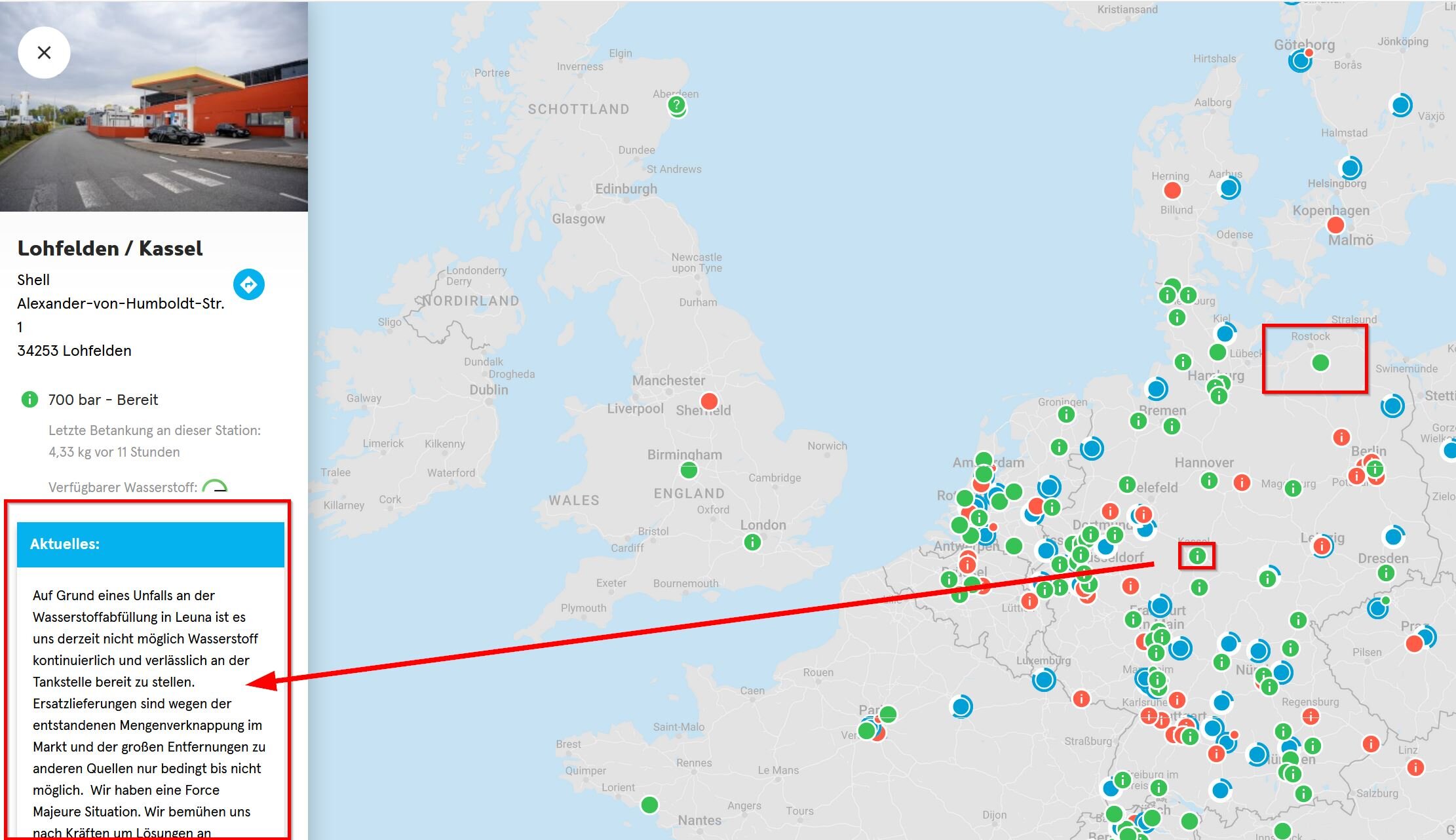Select the red marker at Kopenhagen
Image resolution: width=1456 pixels, height=840 pixels.
(x=1335, y=225)
